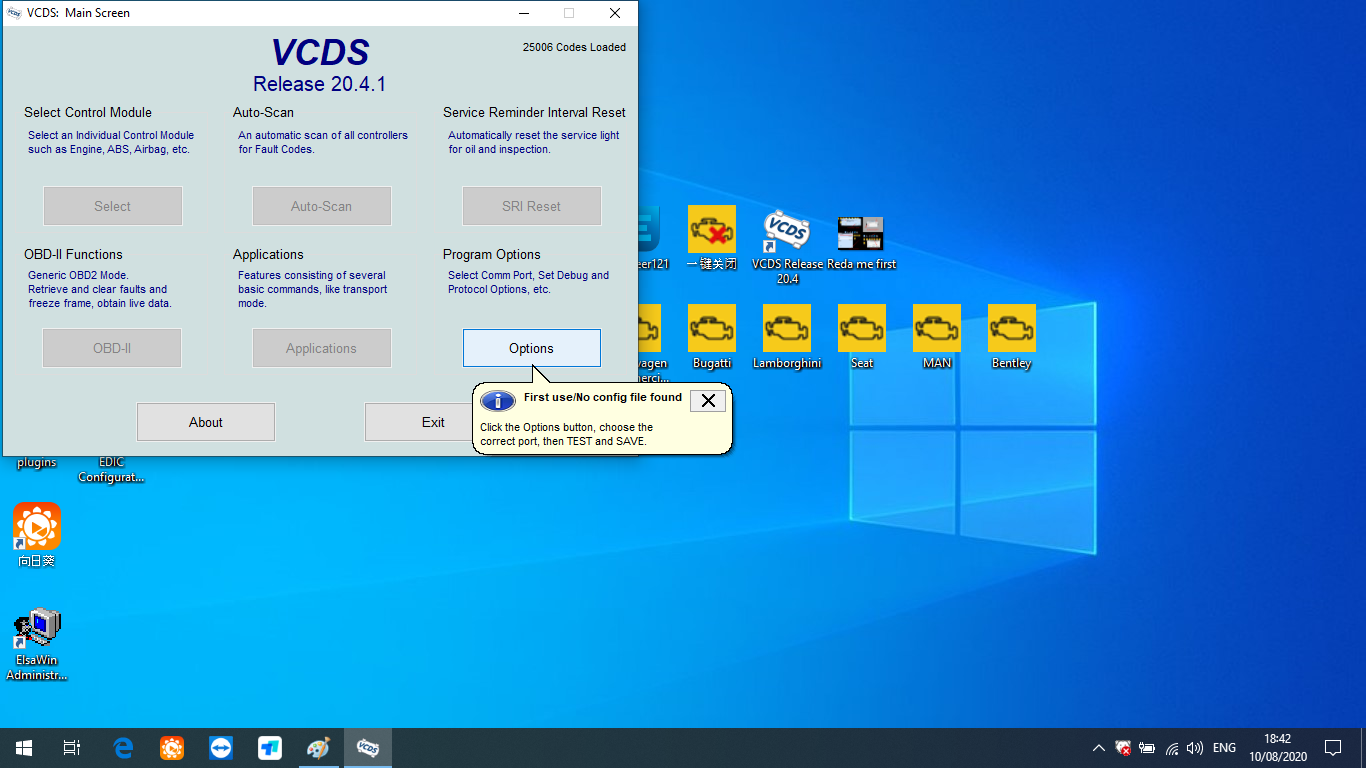Select the MAN desktop icon
This screenshot has height=768, width=1366.
click(937, 337)
